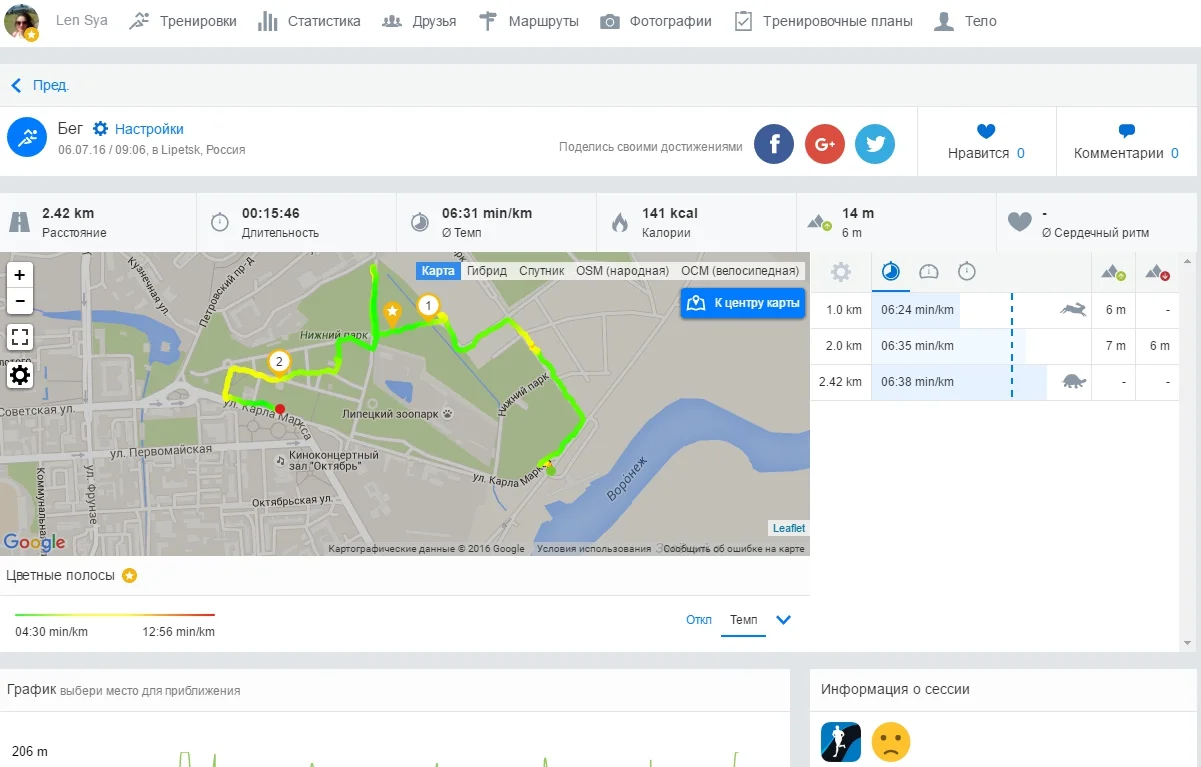Open Условия использования link
The image size is (1201, 767).
coord(594,549)
